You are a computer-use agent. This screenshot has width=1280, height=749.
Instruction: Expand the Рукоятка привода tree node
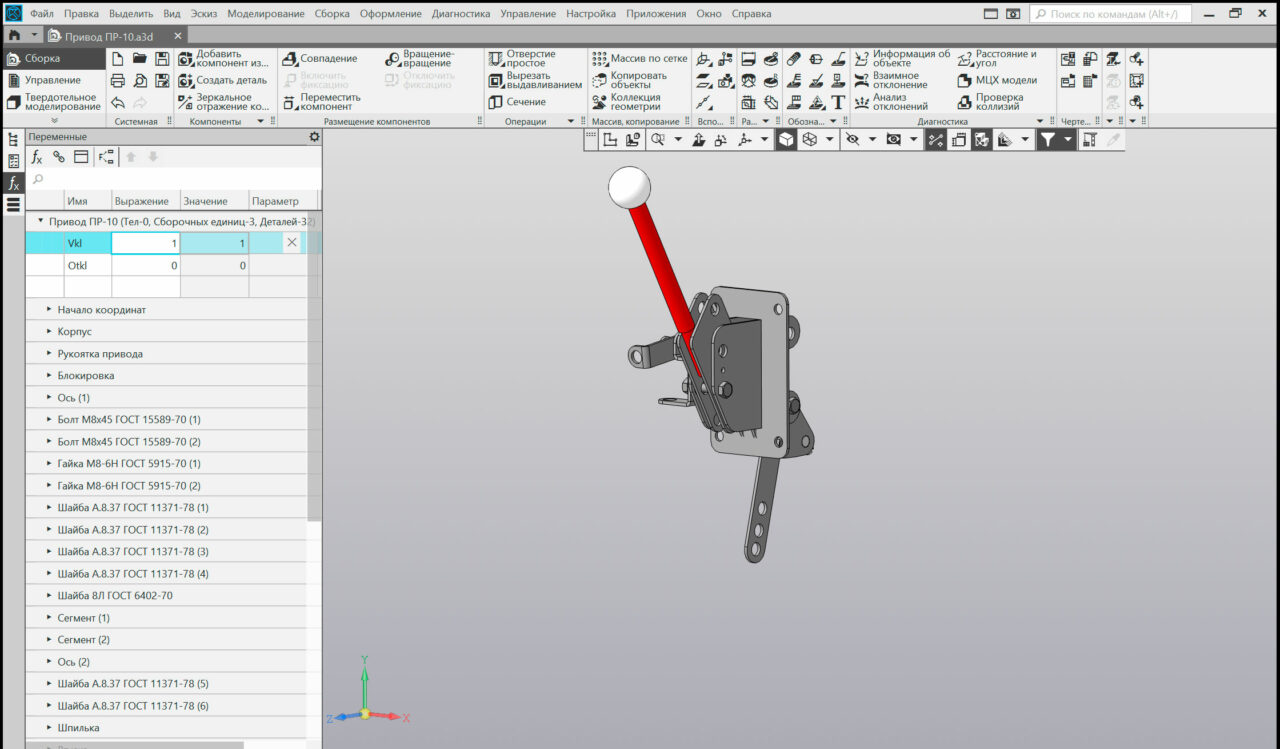49,354
